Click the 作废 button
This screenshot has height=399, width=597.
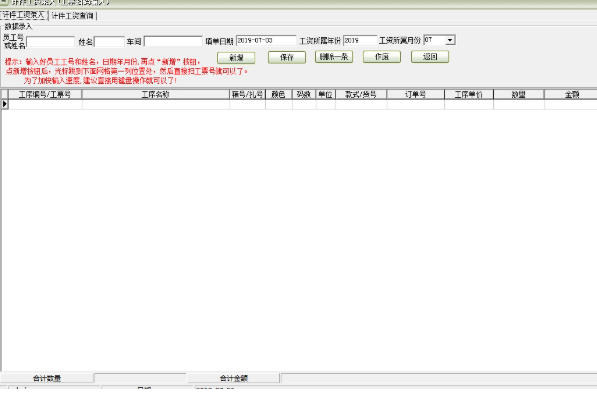click(382, 57)
